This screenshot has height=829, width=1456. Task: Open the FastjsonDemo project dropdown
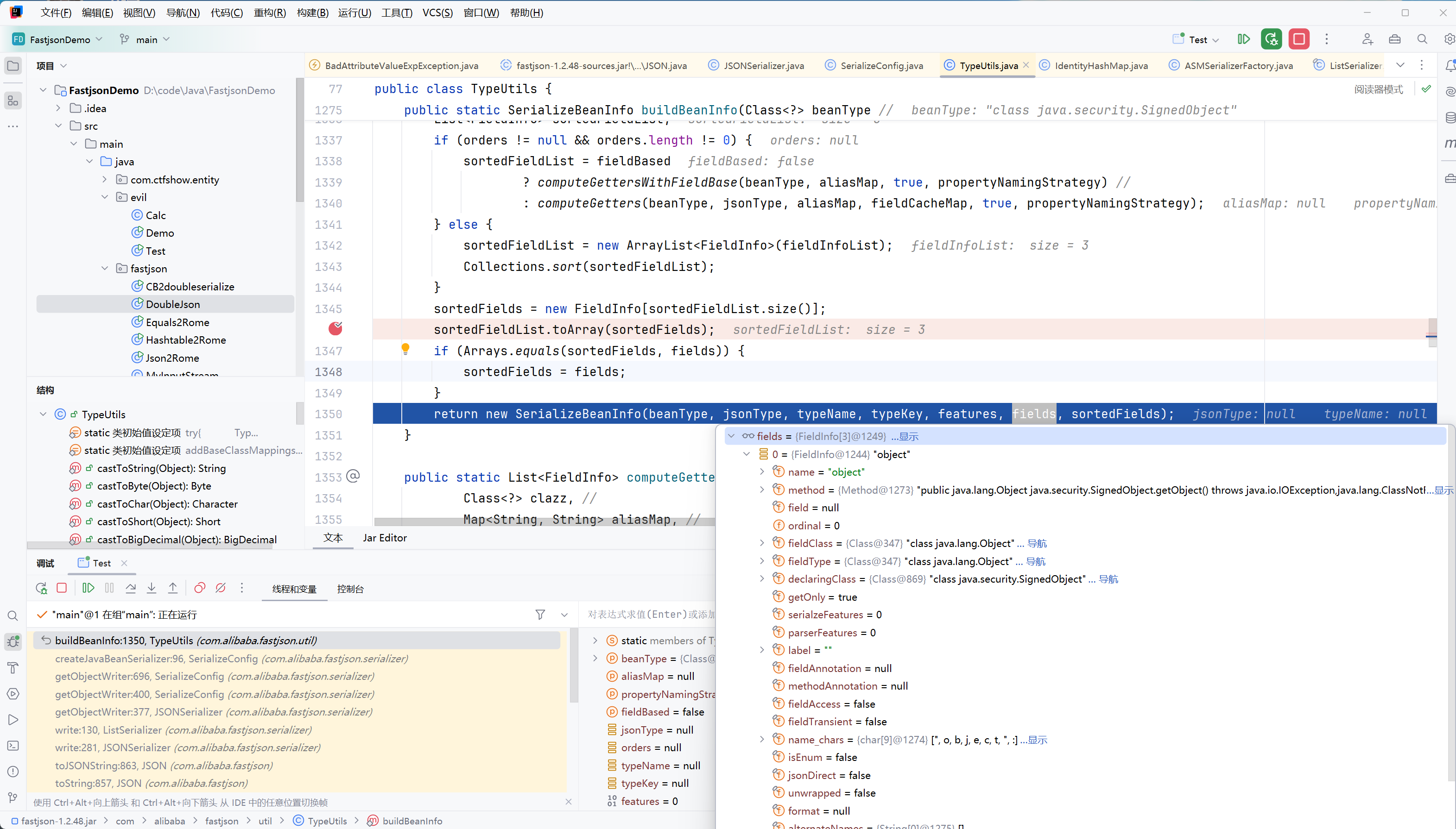pyautogui.click(x=57, y=39)
